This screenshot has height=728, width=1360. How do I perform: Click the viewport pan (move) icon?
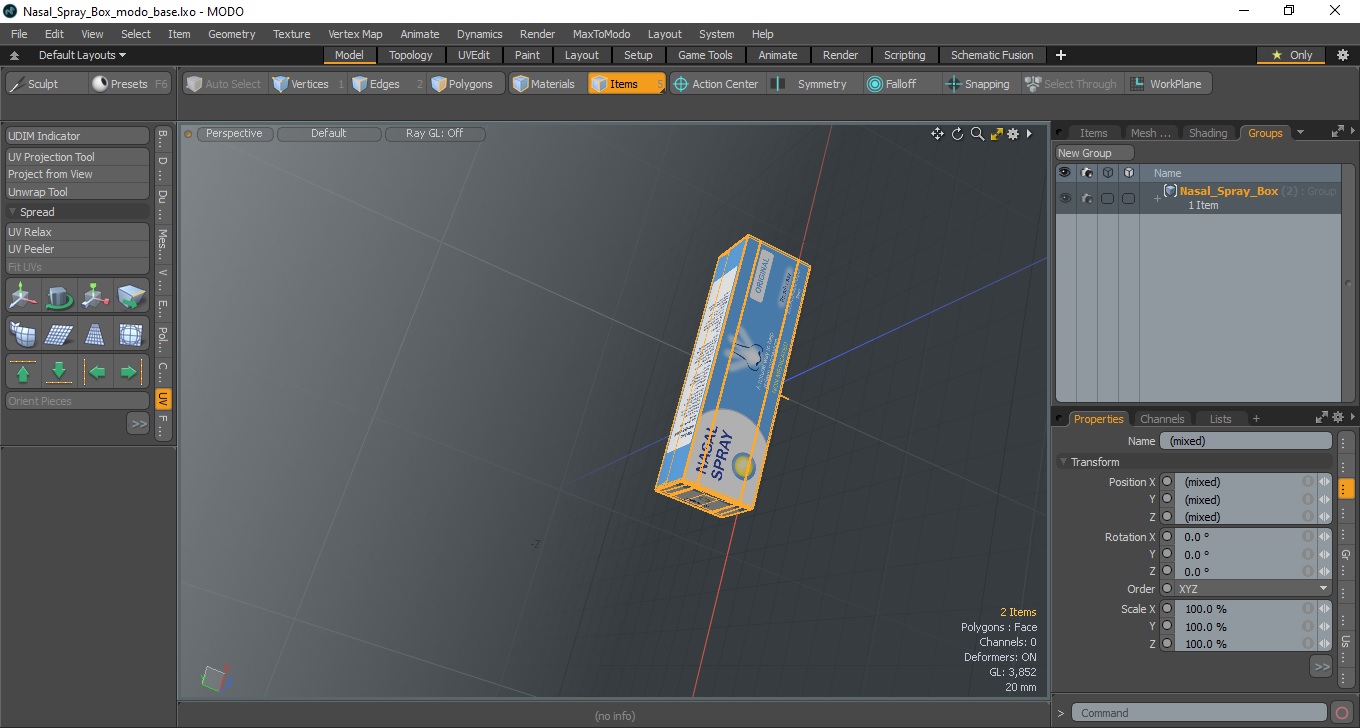click(x=937, y=134)
